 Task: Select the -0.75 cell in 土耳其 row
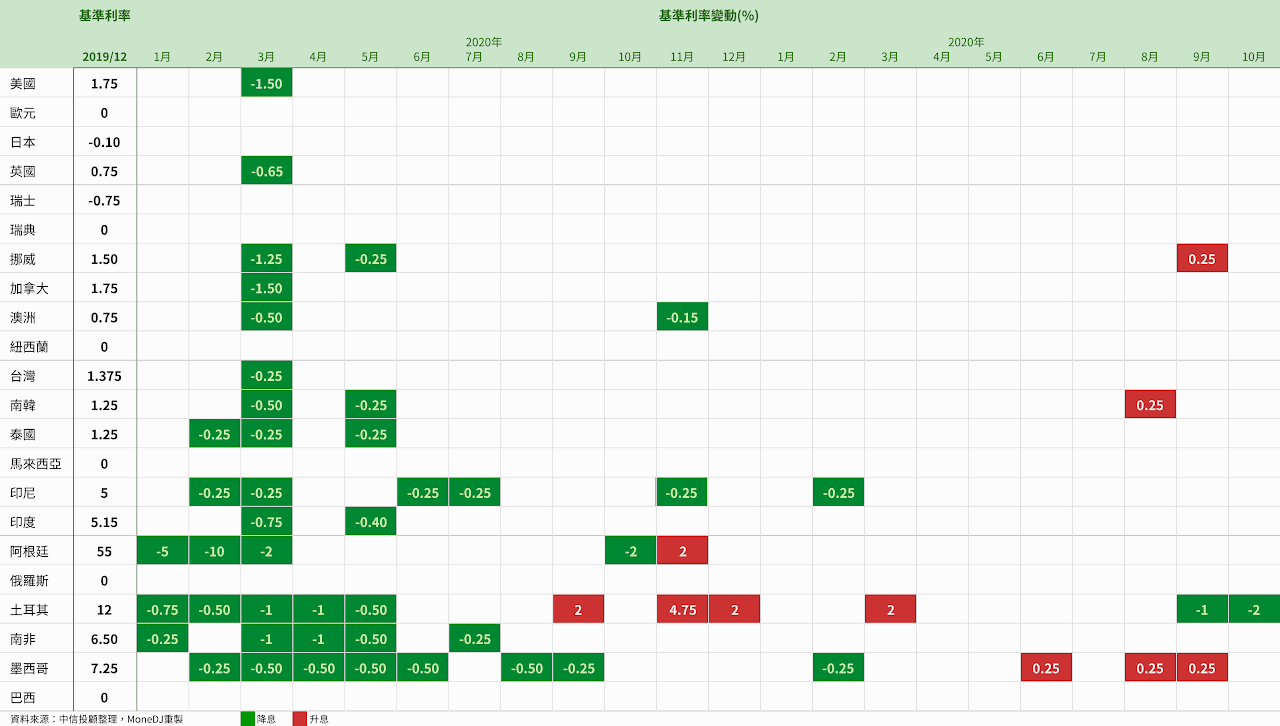(162, 610)
